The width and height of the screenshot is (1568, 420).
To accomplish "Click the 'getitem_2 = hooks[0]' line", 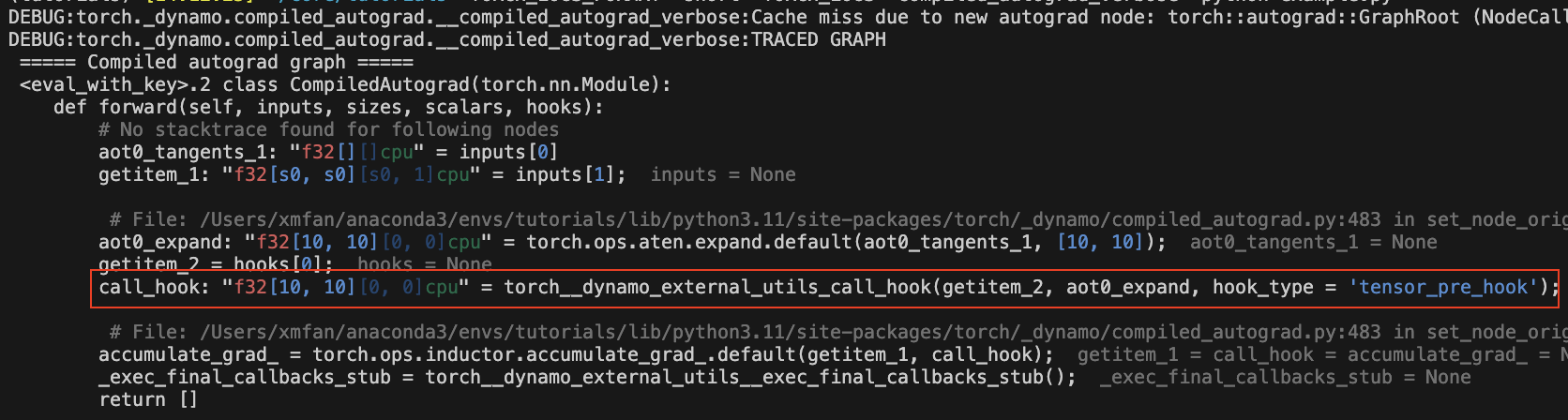I will 216,264.
